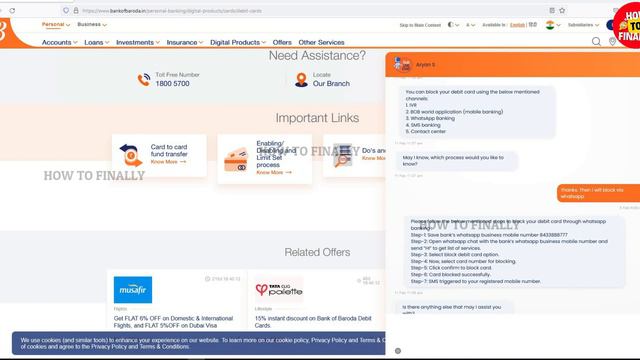Click the musafir flights offer text
The width and height of the screenshot is (640, 360).
(173, 322)
